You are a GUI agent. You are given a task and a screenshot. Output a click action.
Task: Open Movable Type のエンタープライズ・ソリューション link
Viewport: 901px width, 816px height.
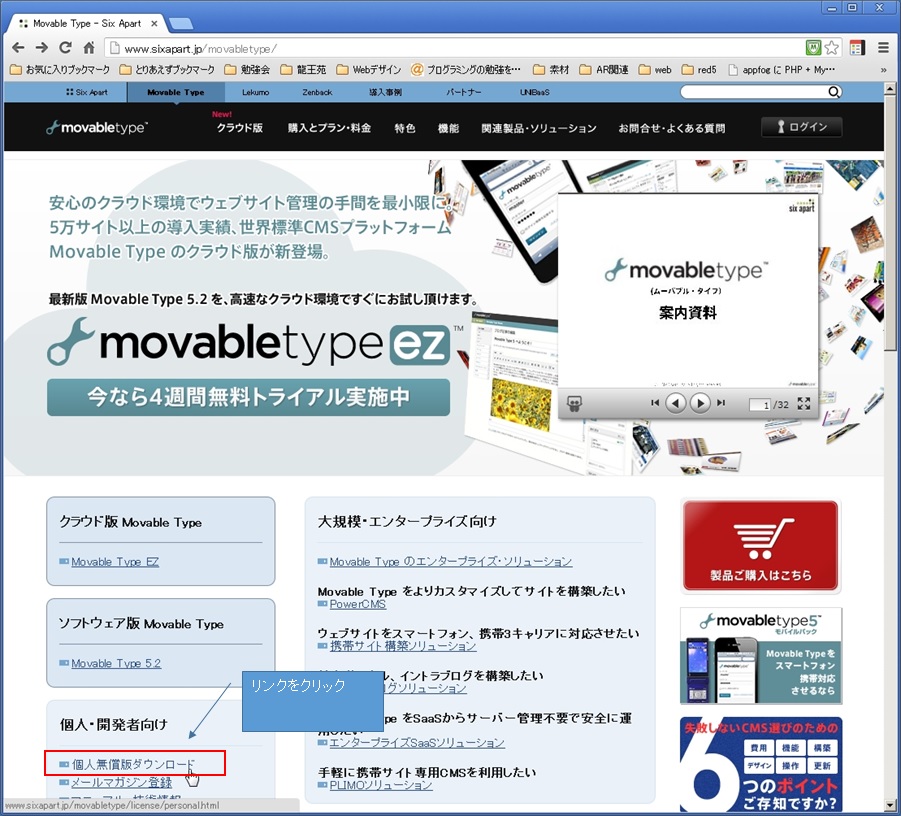[x=451, y=561]
